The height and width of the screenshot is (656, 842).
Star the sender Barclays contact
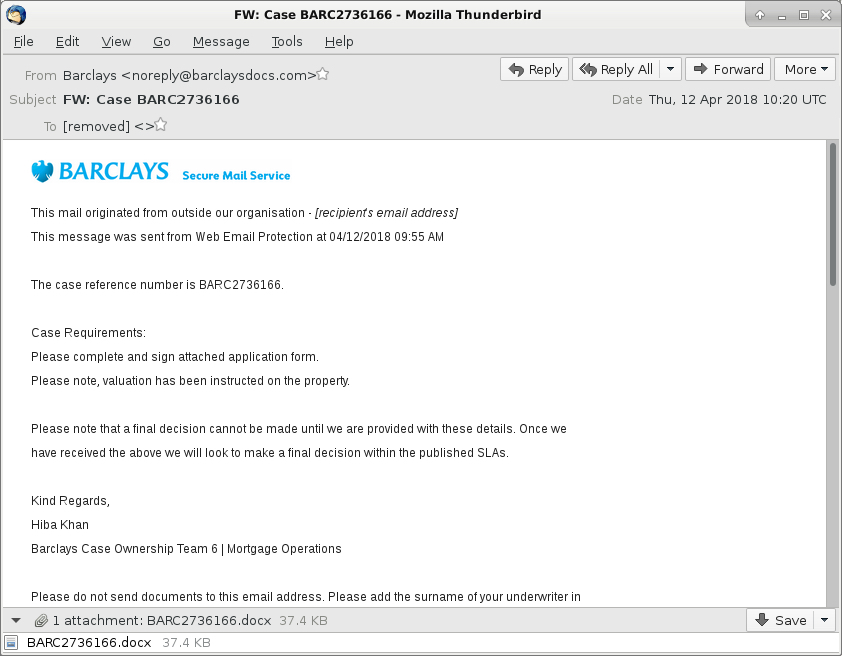(323, 74)
